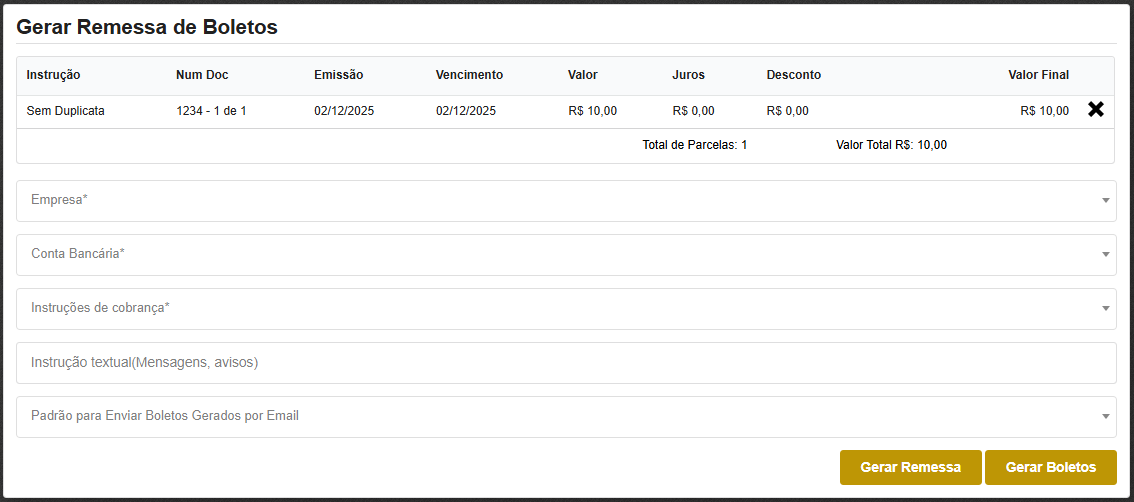Click the Gerar Remessa de Boletos title
Screen dimensions: 1134x502
[147, 27]
